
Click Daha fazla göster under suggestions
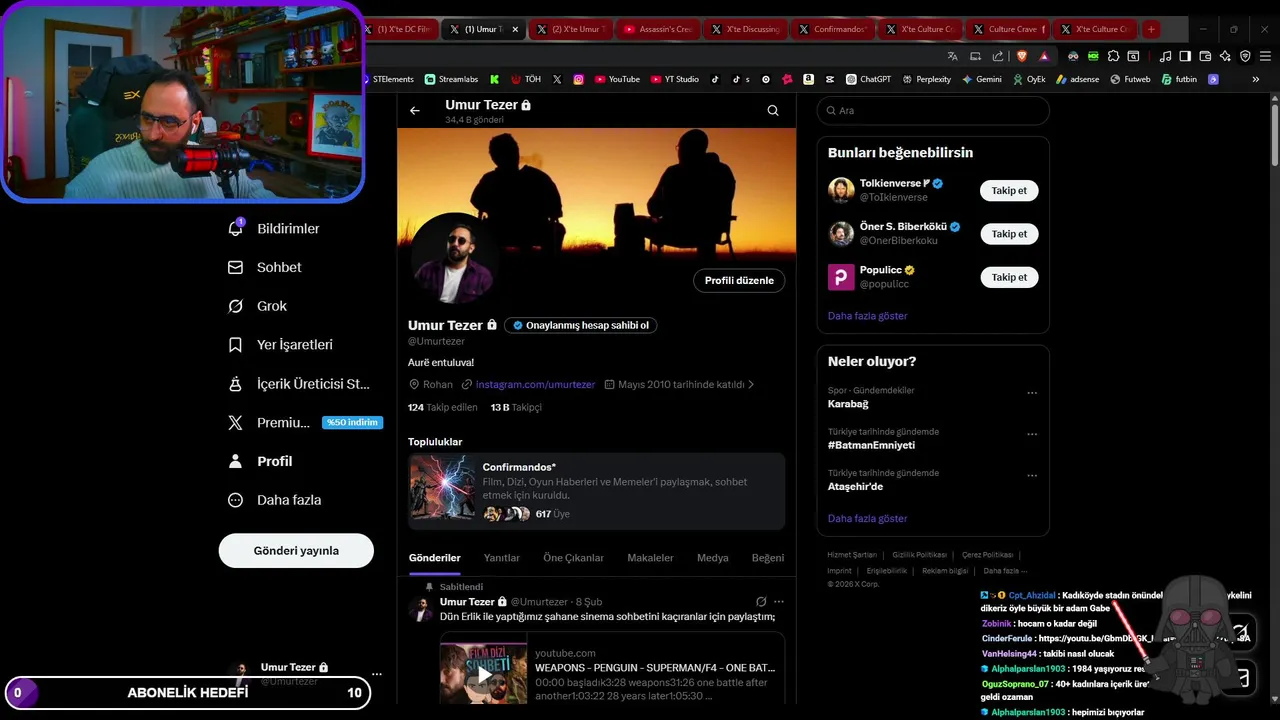[x=868, y=316]
